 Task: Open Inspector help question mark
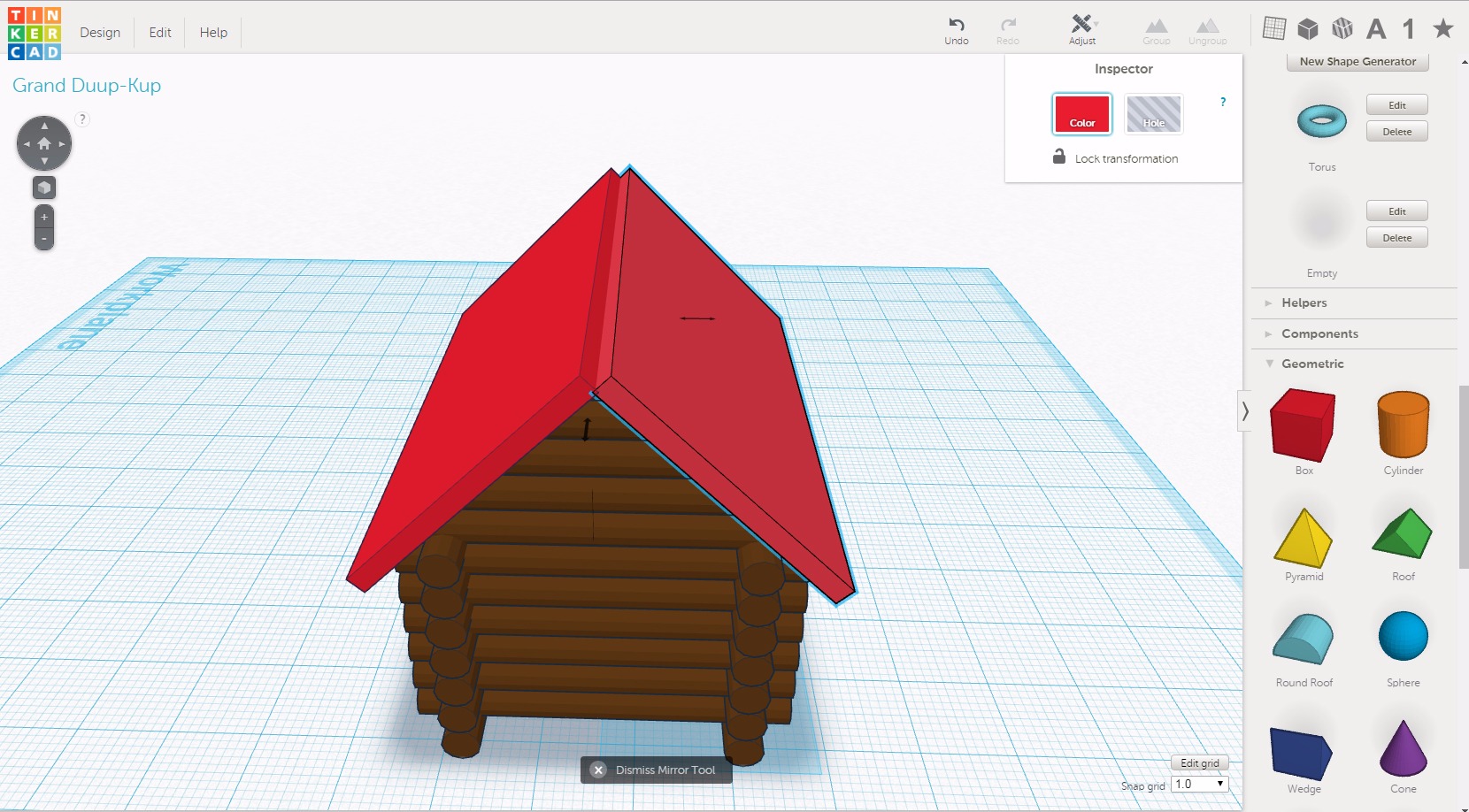(1223, 102)
